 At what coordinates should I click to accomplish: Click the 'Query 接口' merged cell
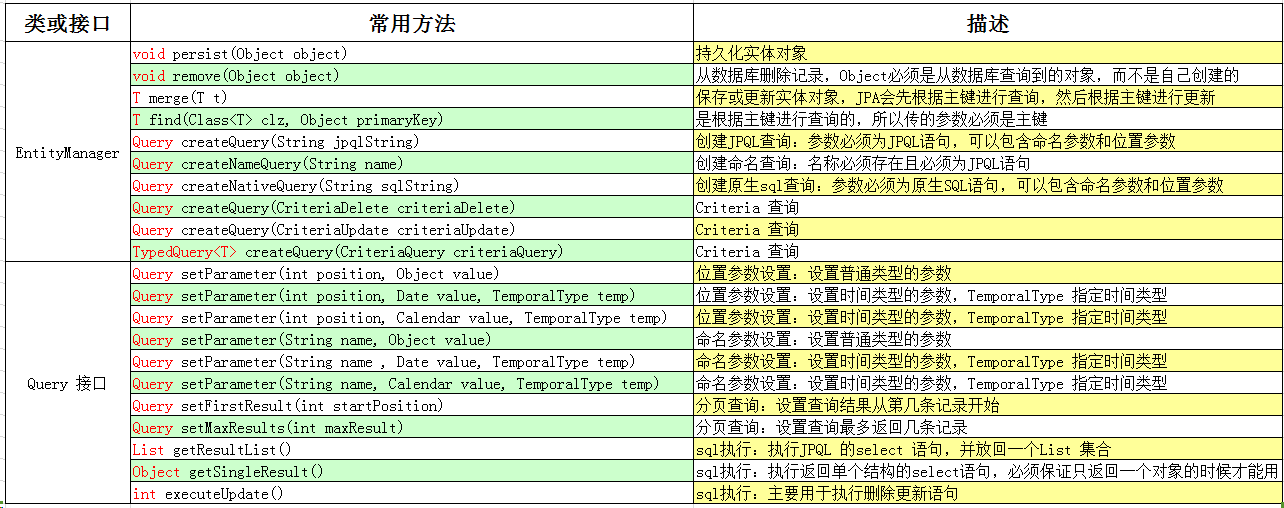[x=67, y=384]
